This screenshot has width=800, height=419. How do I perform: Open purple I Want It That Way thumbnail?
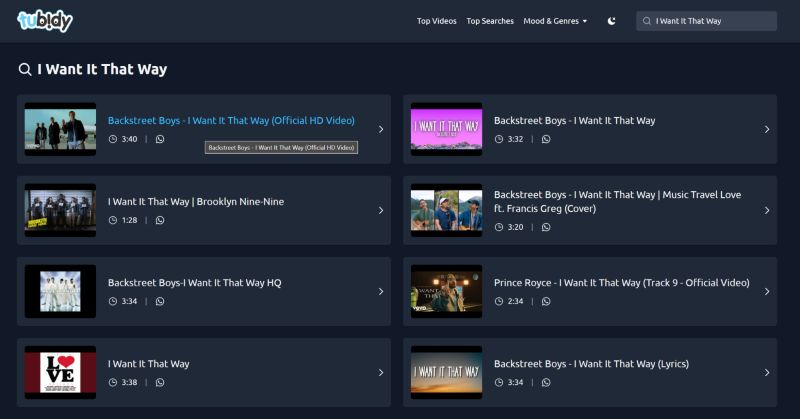coord(446,129)
